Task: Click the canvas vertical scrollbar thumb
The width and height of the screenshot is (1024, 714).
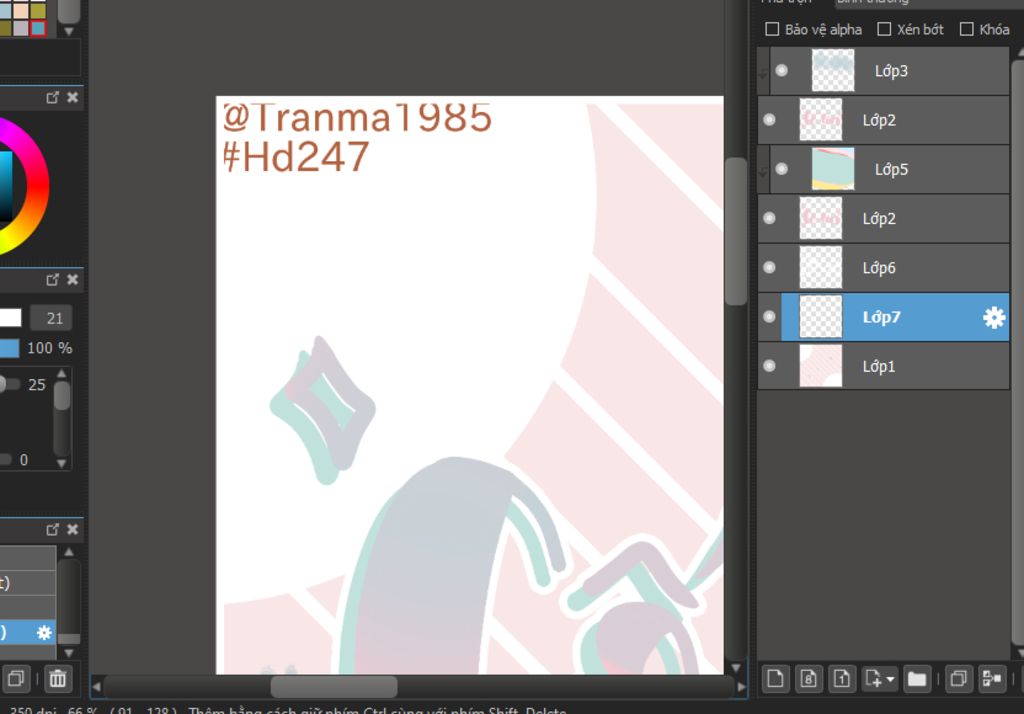Action: 736,231
